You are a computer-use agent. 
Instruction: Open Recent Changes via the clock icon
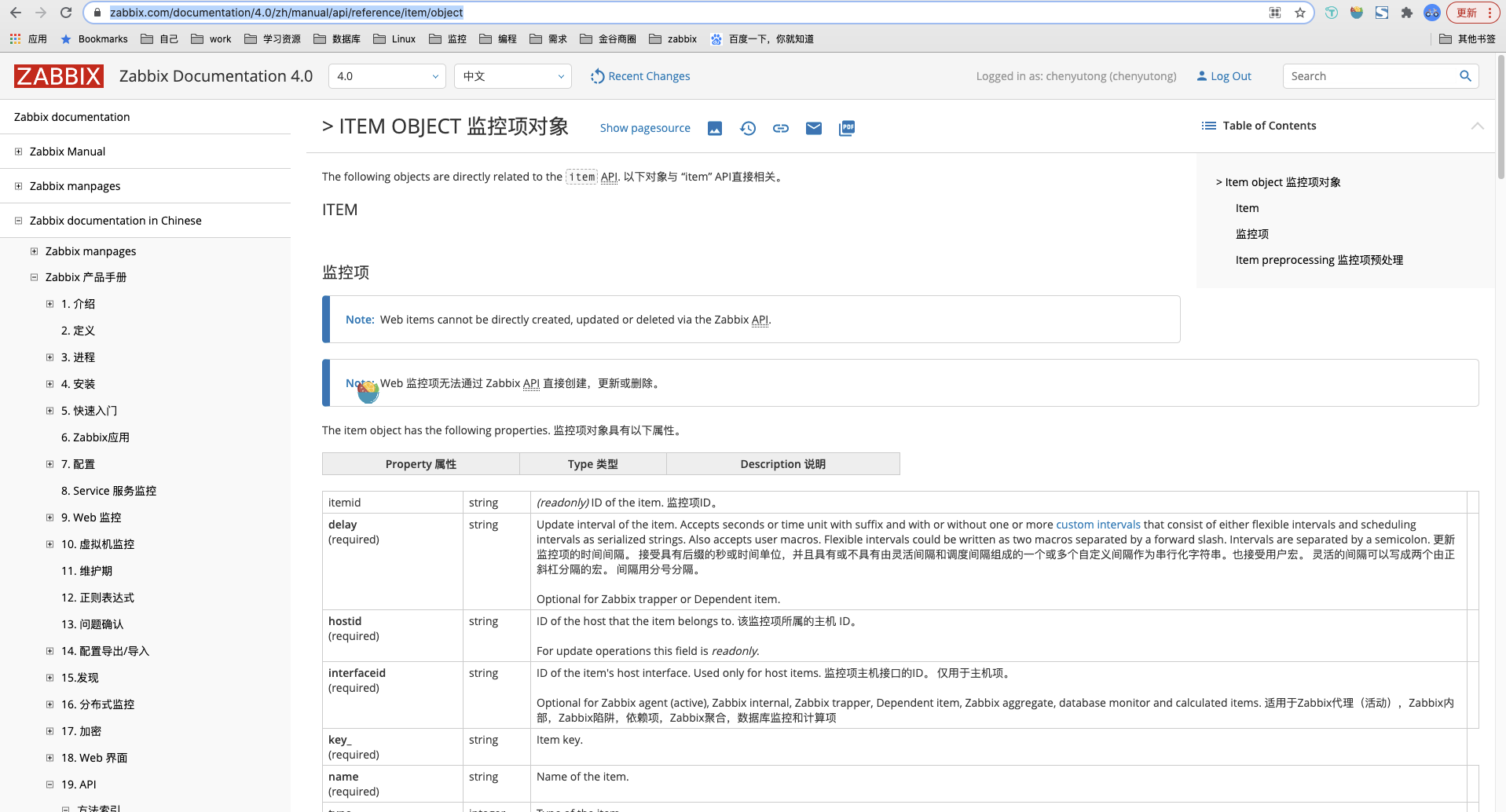pos(597,75)
